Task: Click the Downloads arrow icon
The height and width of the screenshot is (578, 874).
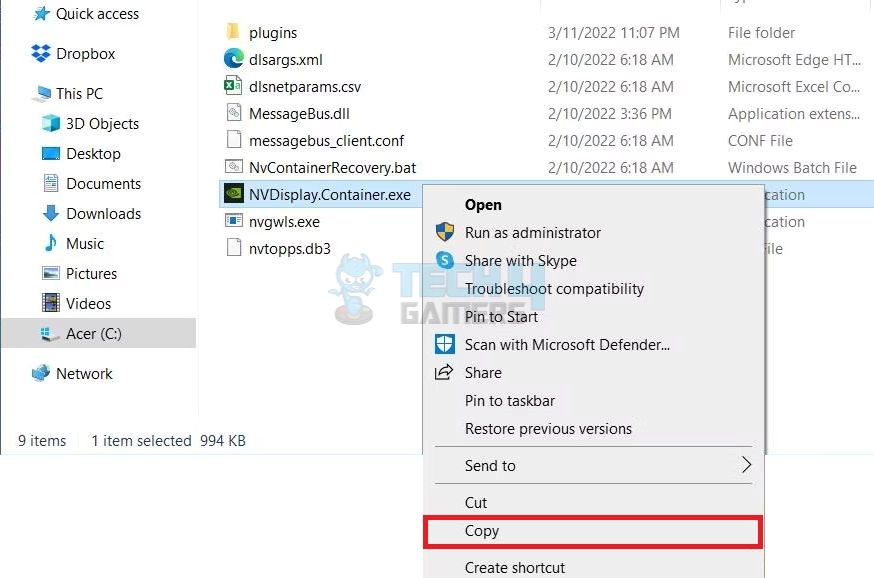Action: coord(51,213)
